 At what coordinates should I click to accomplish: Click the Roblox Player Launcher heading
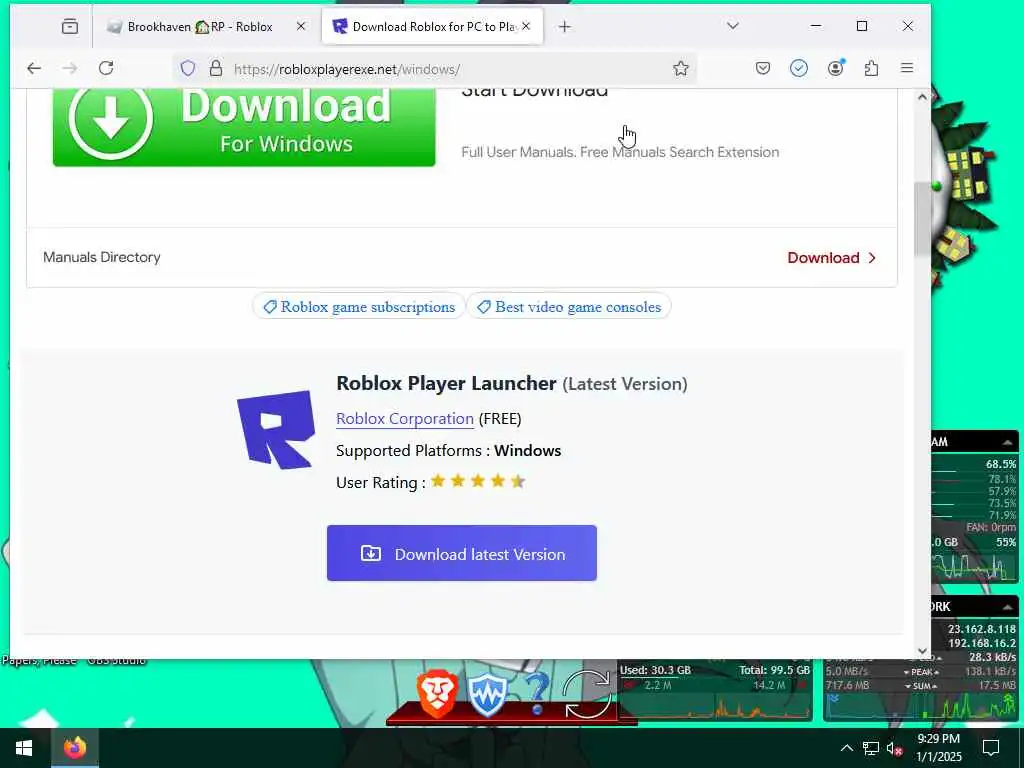(446, 383)
